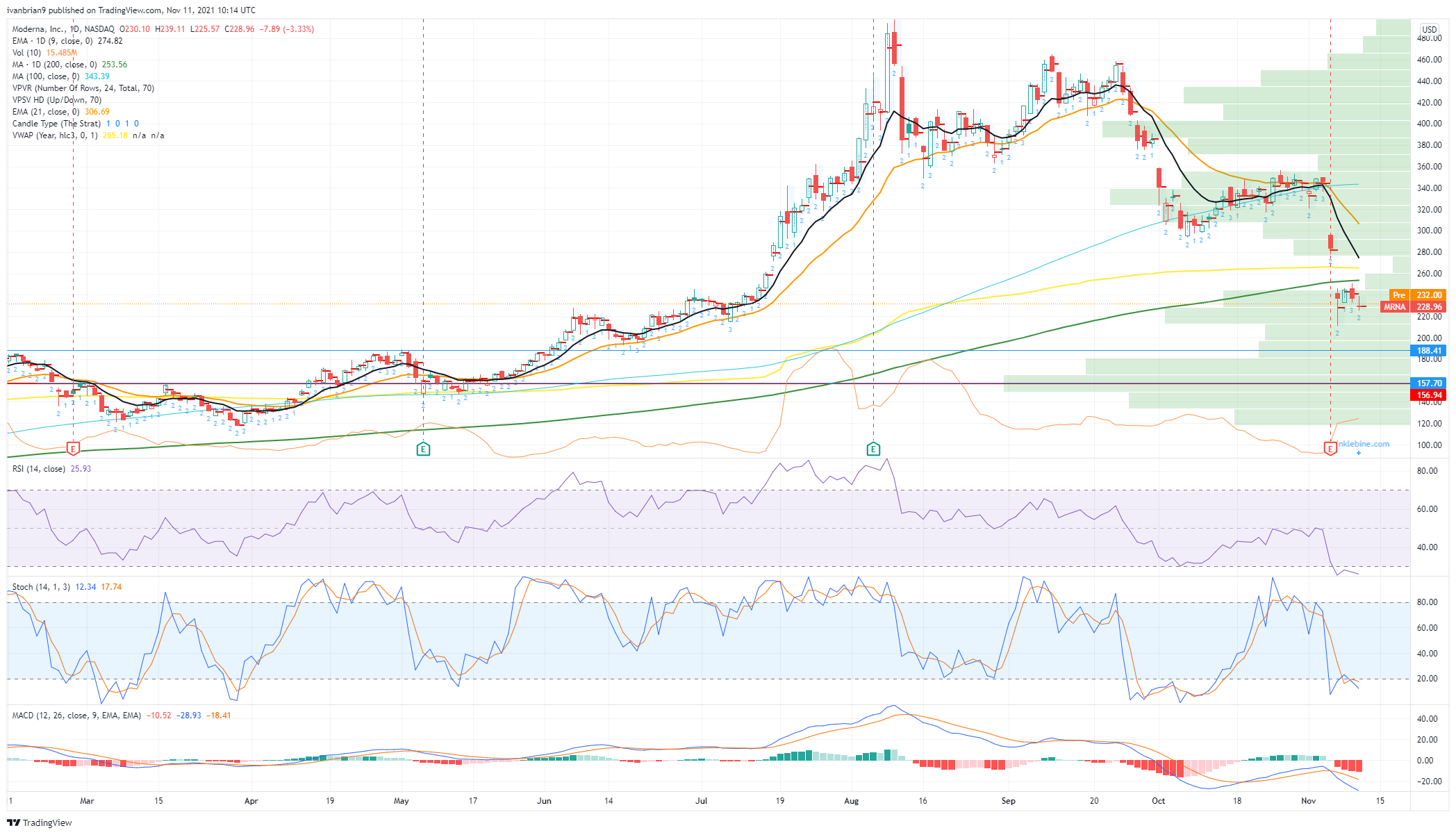Click the 156.94 red price label
The width and height of the screenshot is (1456, 835).
pyautogui.click(x=1429, y=395)
